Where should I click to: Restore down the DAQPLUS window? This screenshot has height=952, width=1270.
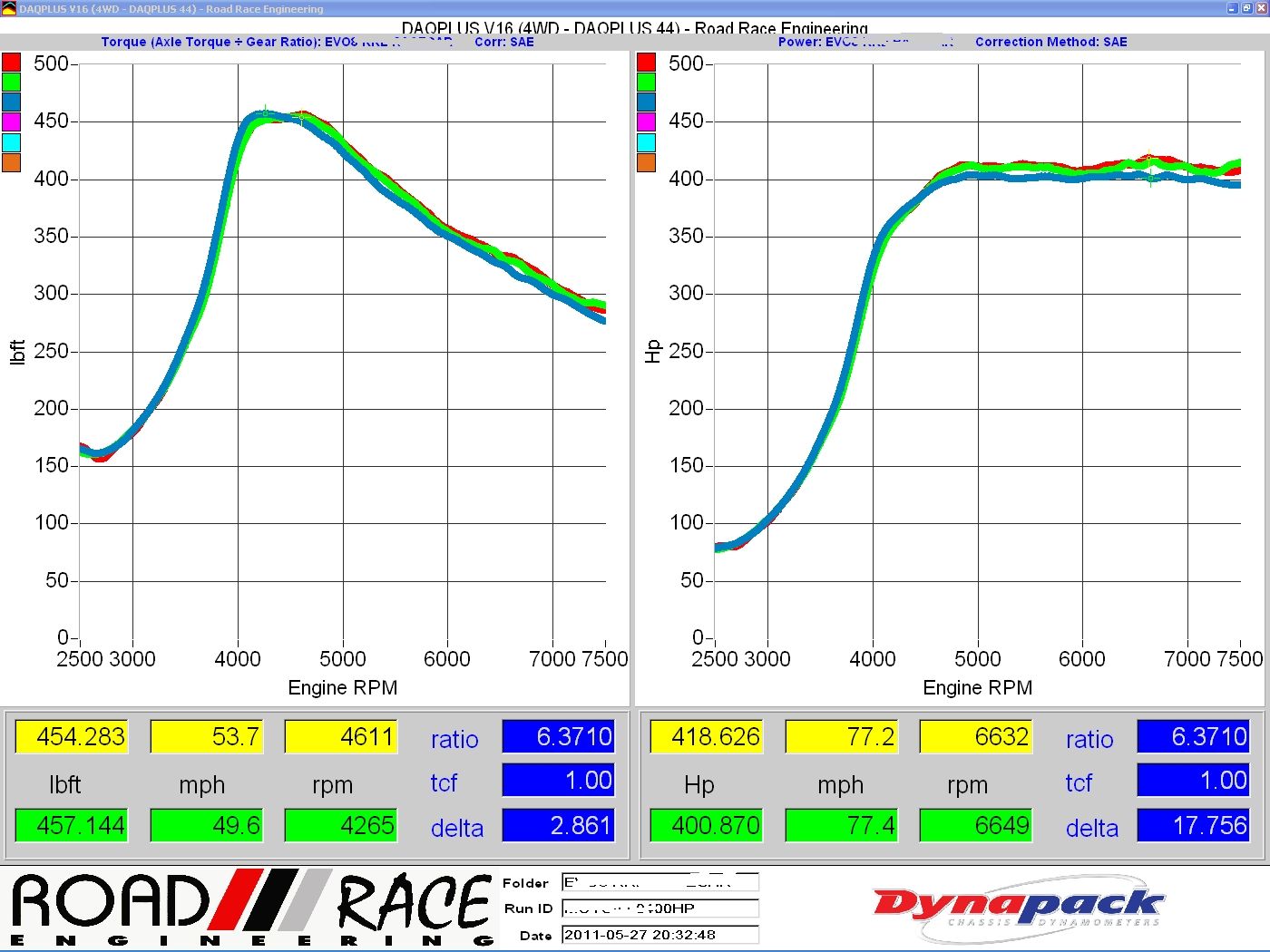click(1246, 8)
